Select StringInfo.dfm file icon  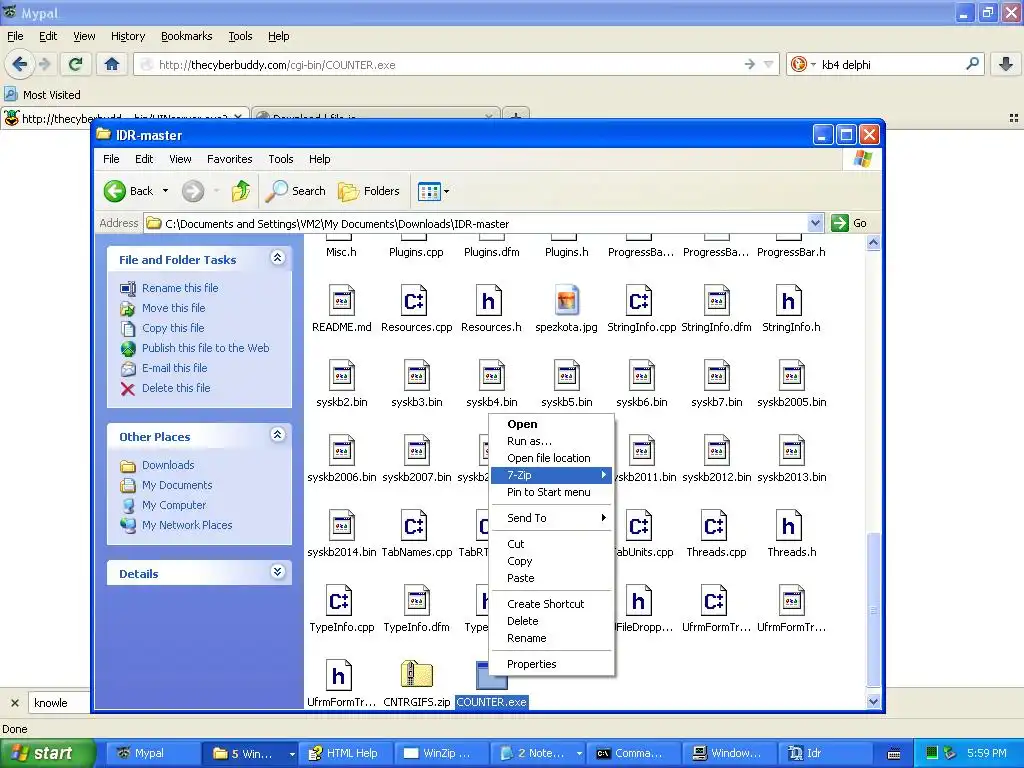point(716,300)
